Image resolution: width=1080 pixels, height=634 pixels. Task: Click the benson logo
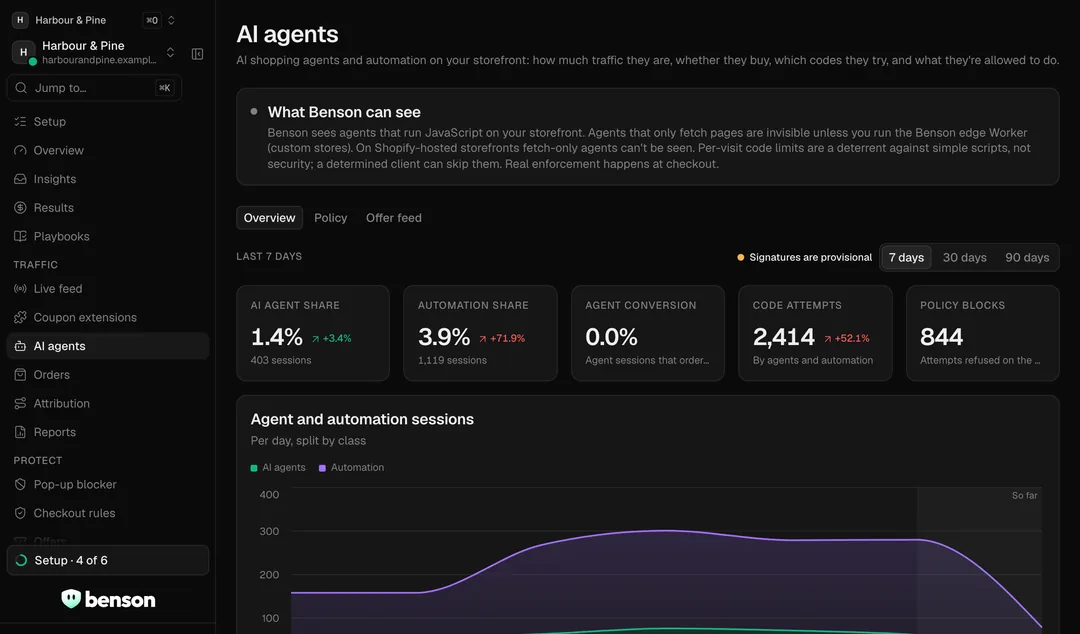pos(108,599)
